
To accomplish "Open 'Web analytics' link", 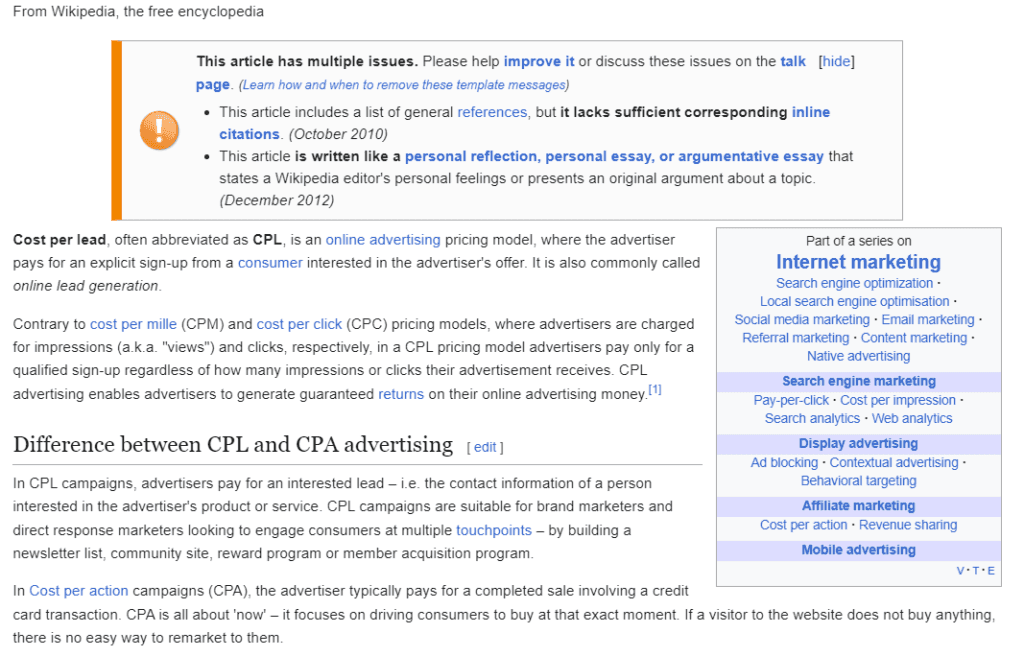I will (912, 418).
